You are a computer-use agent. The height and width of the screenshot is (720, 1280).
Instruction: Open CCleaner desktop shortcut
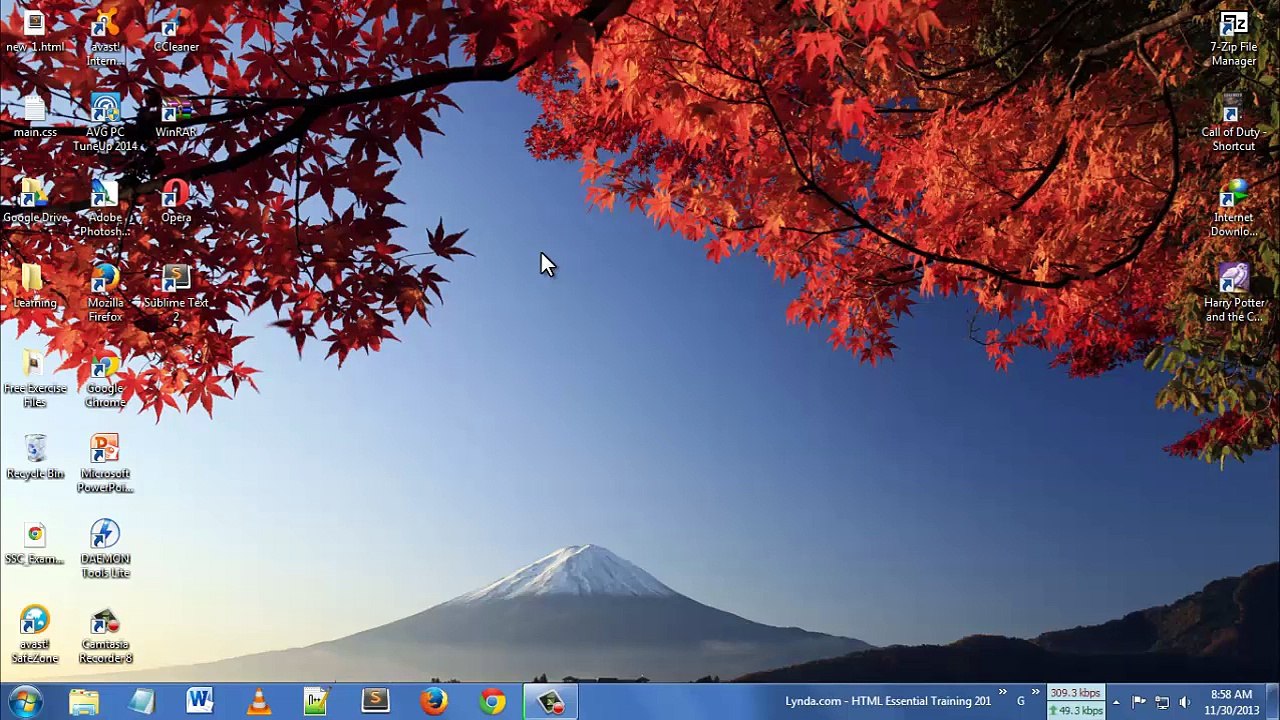pos(176,32)
